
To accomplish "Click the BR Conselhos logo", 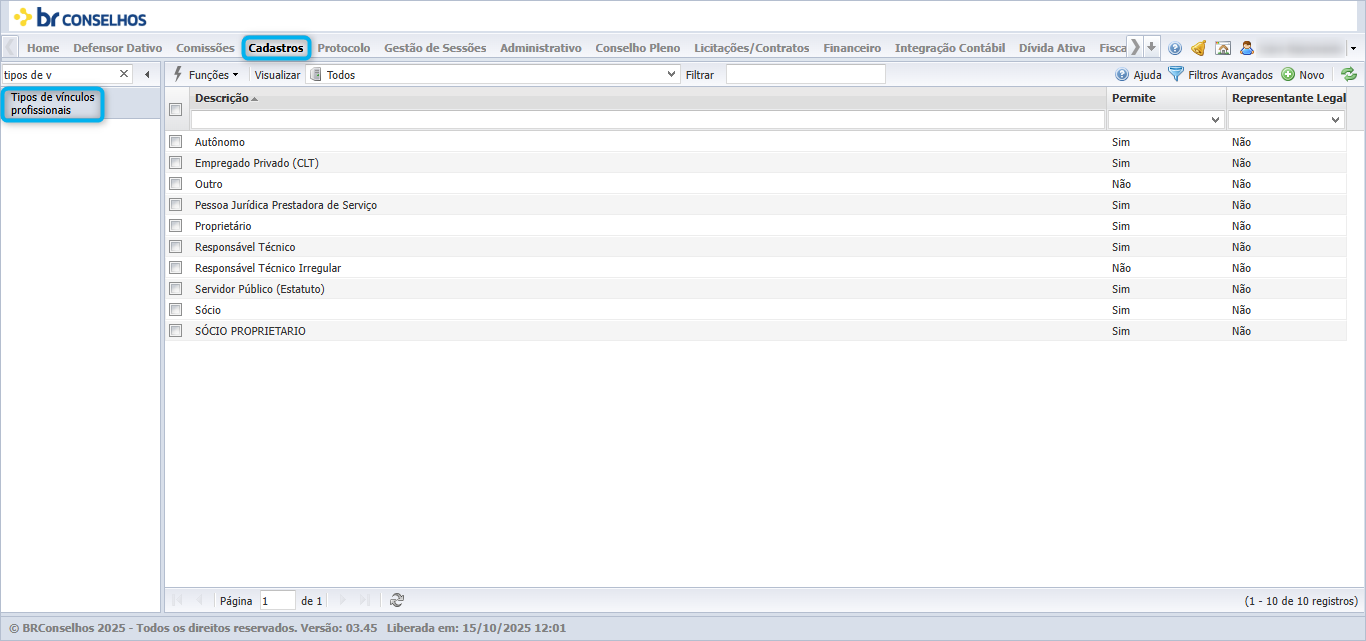I will coord(80,17).
